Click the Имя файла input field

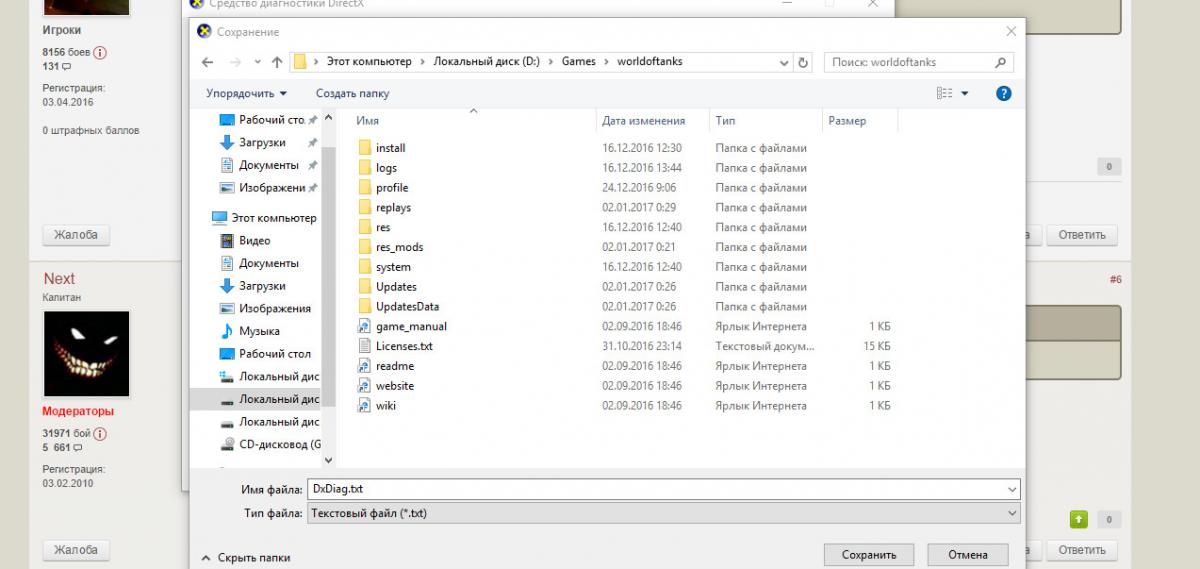coord(655,490)
